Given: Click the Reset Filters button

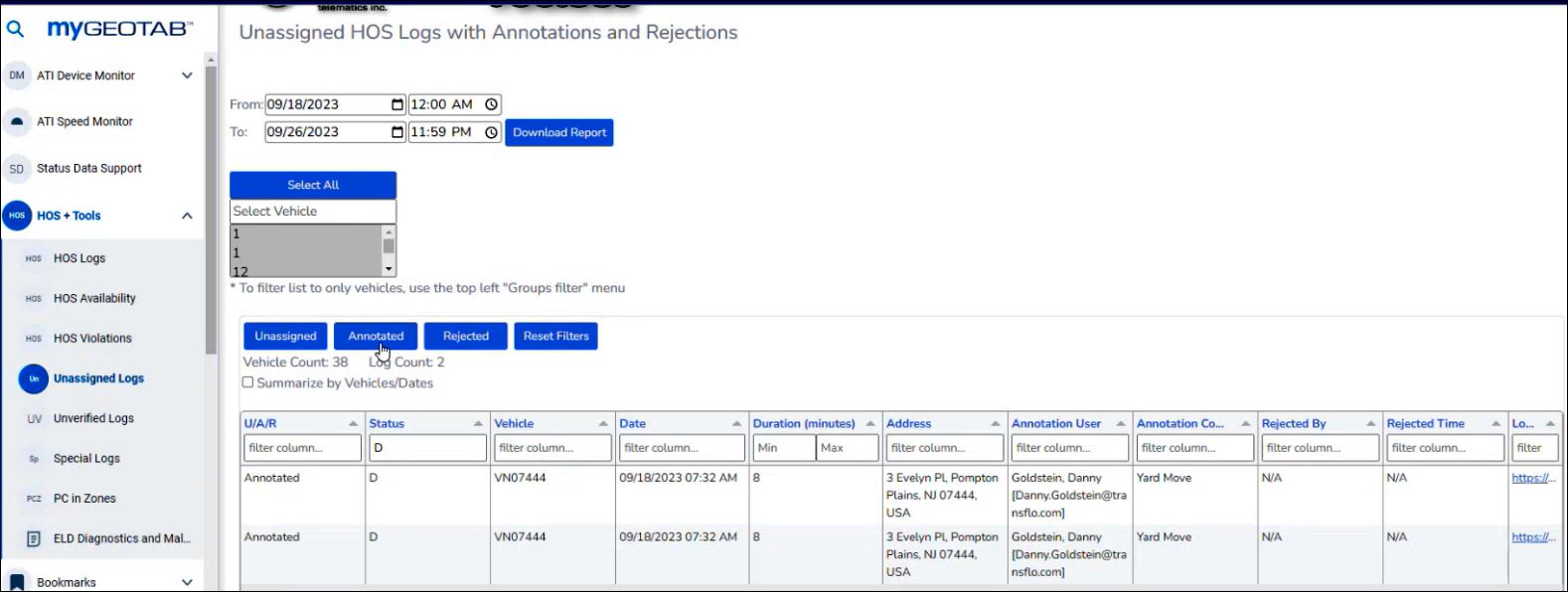Looking at the screenshot, I should [555, 336].
